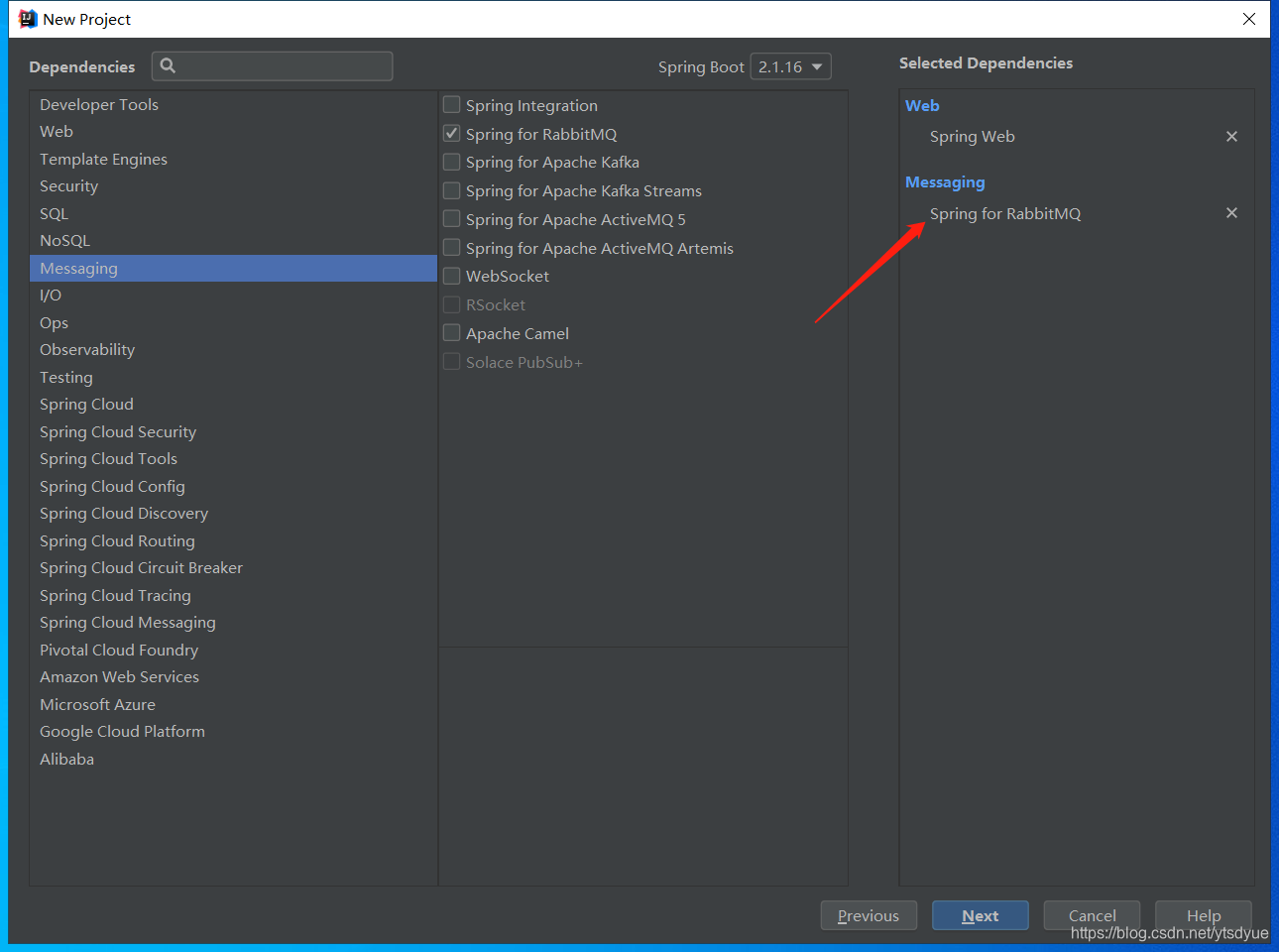Open Template Engines category
Viewport: 1279px width, 952px height.
(x=233, y=159)
